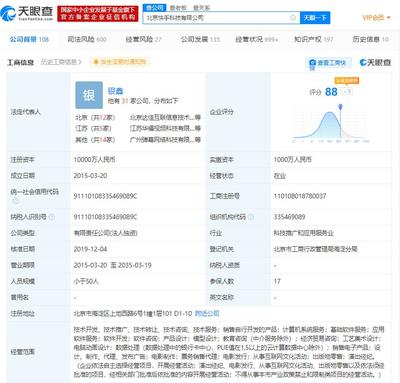
Task: Open the 司法风险 tab
Action: tap(87, 39)
